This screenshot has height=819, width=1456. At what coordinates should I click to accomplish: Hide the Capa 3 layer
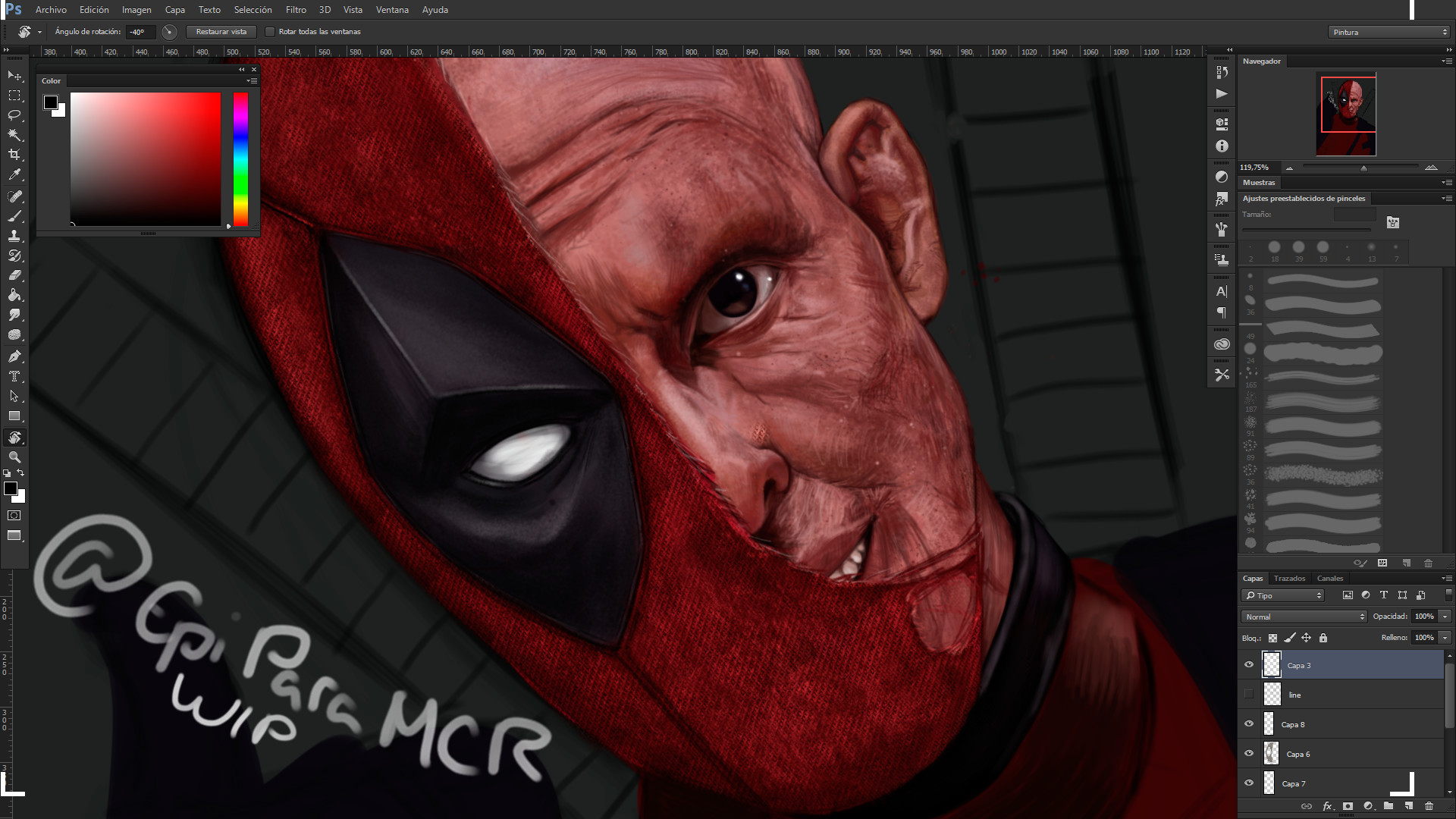pyautogui.click(x=1249, y=665)
